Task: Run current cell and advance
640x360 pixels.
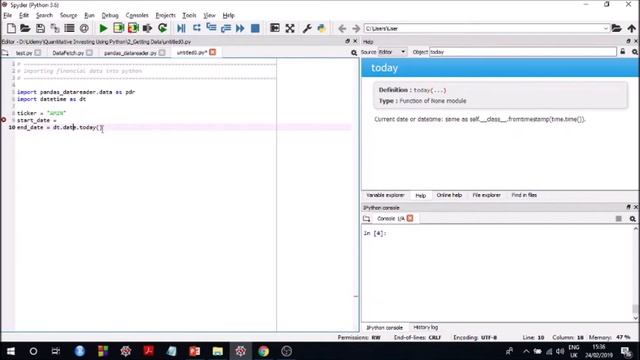Action: coord(133,28)
